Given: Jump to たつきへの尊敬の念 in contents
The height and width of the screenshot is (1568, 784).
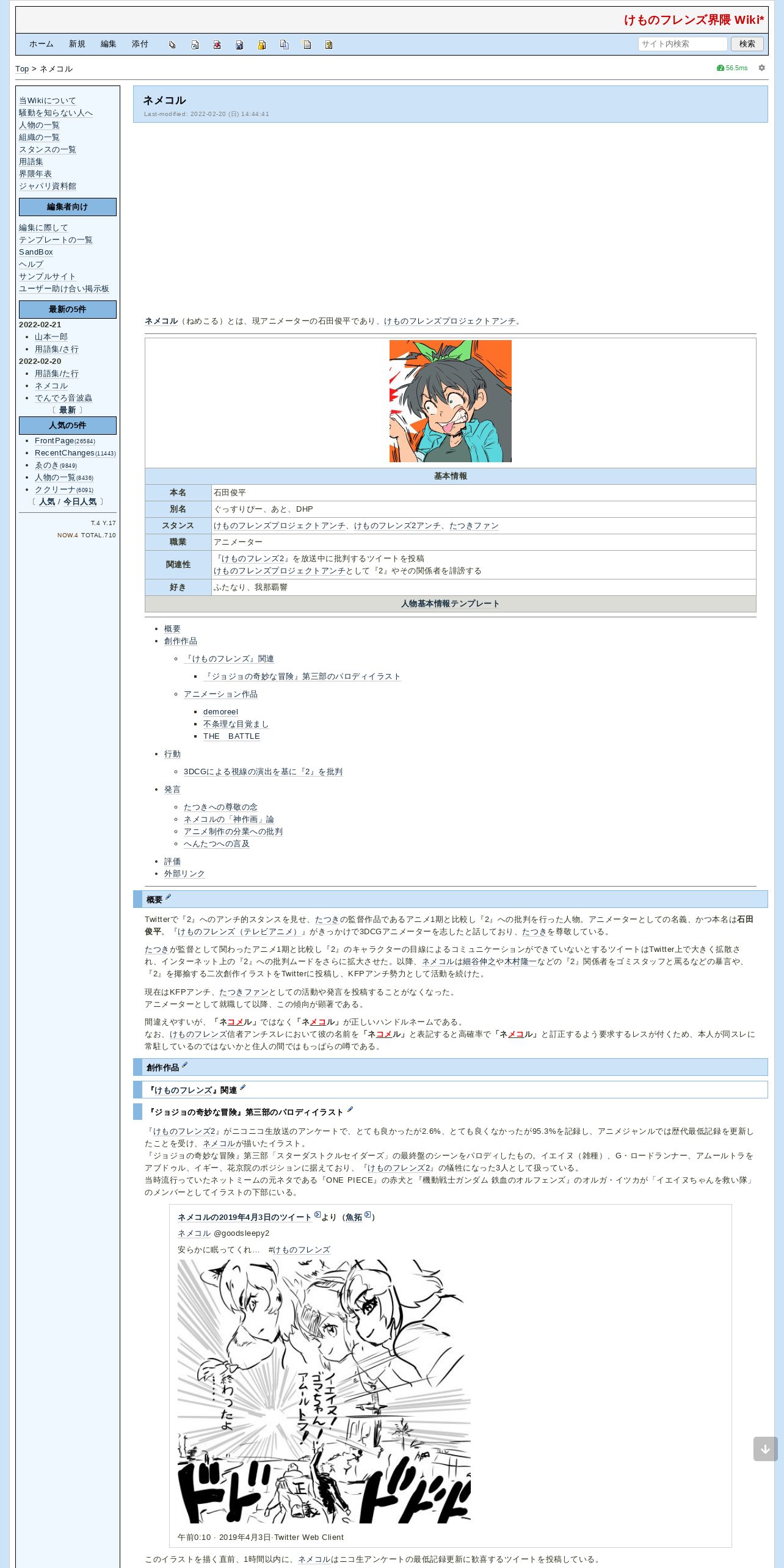Looking at the screenshot, I should pos(220,807).
